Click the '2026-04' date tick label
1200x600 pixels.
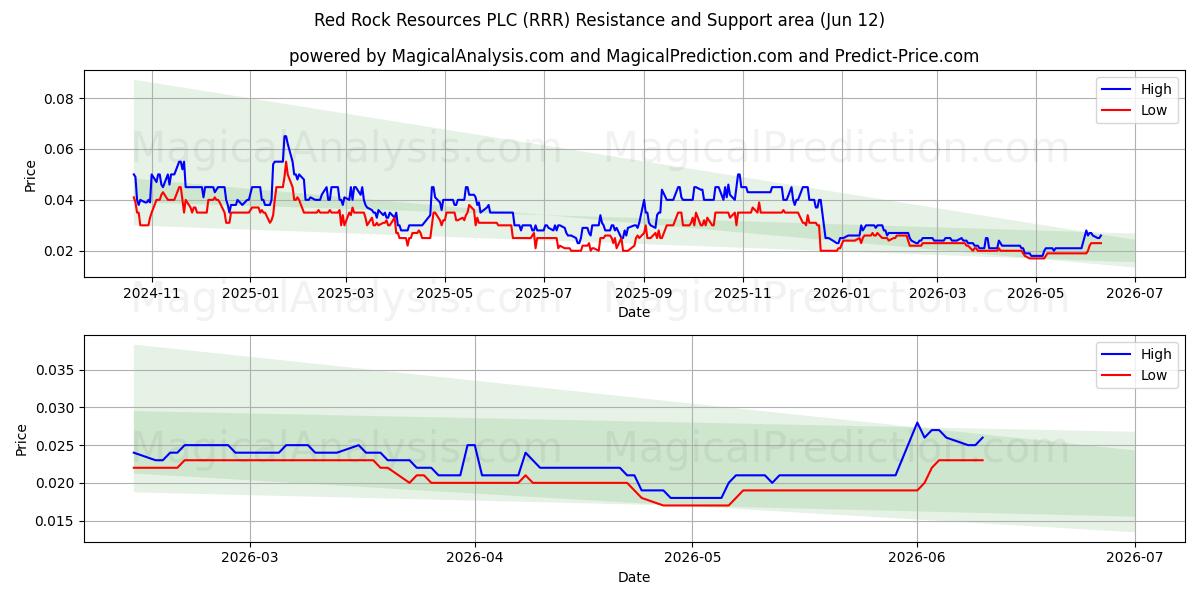click(x=474, y=558)
